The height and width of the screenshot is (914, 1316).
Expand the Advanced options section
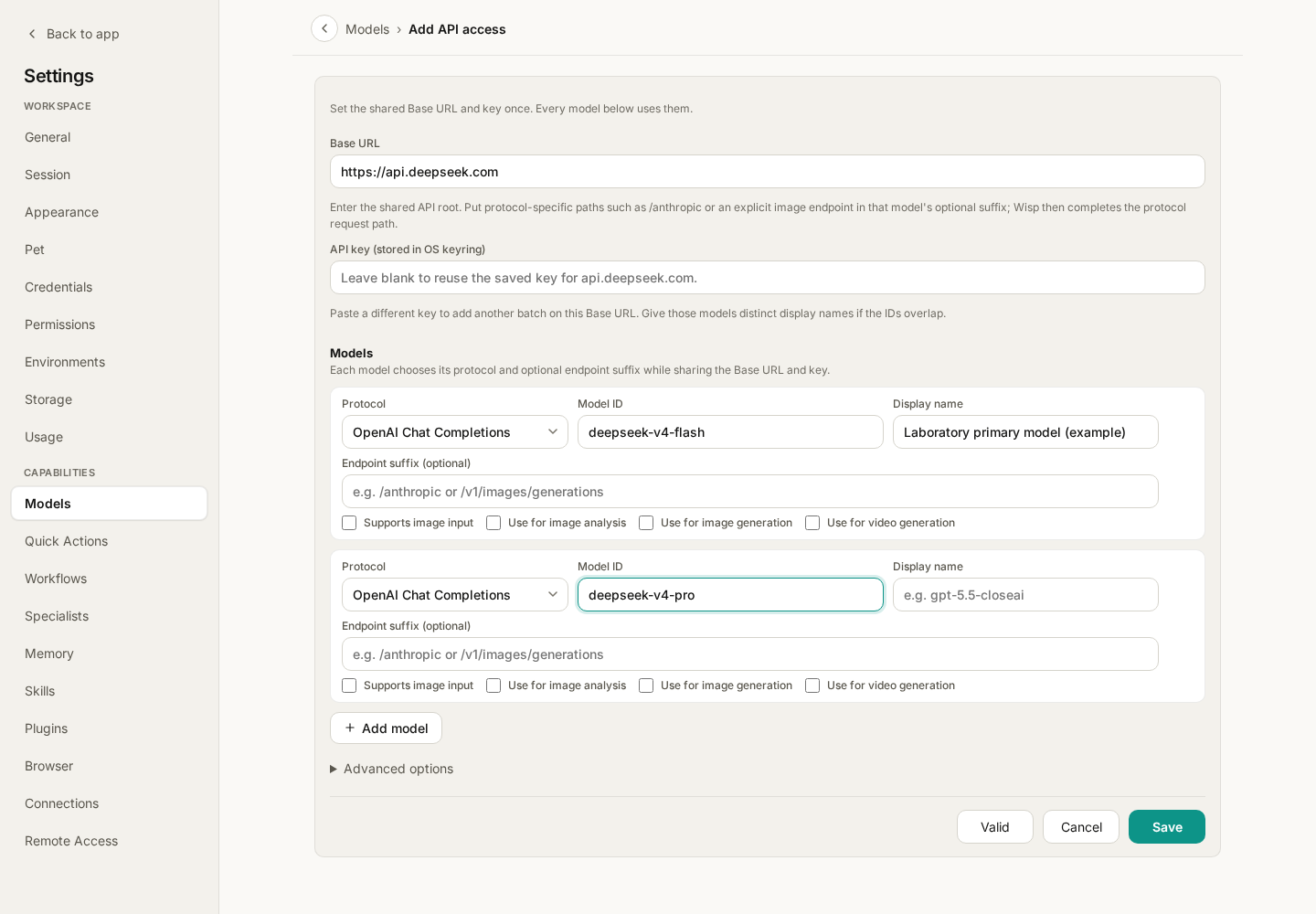tap(392, 769)
